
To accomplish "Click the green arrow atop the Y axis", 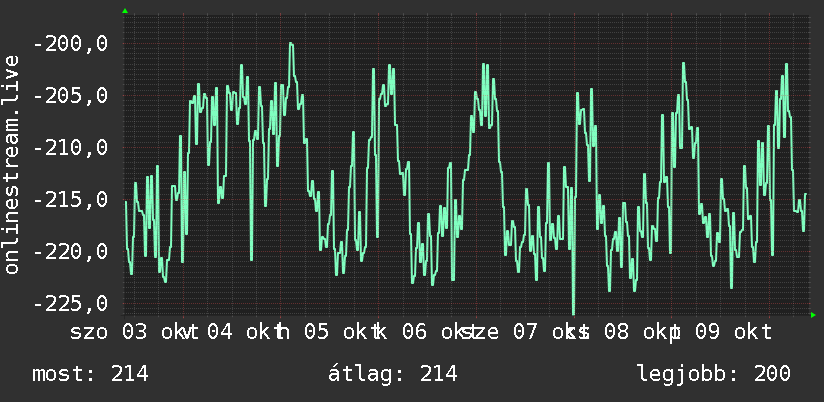I will pos(125,11).
